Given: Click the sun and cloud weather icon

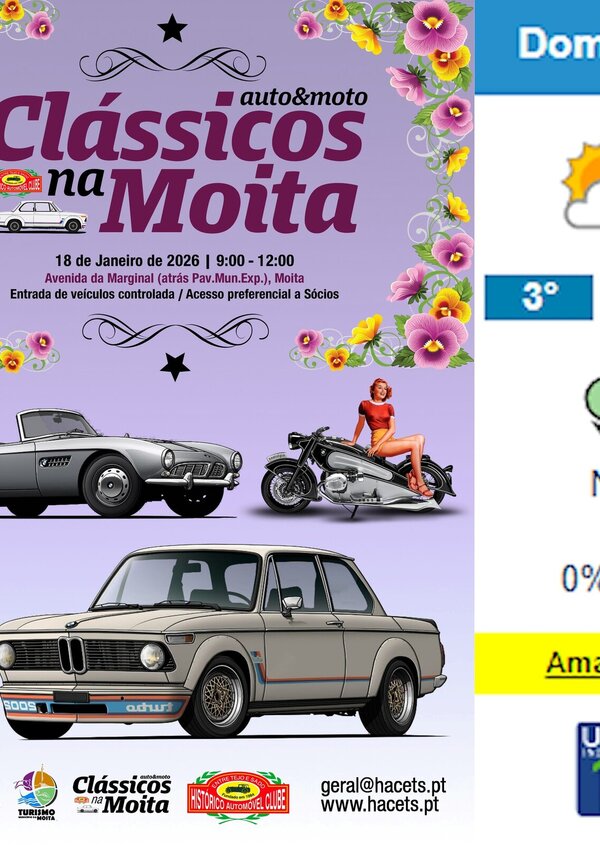Looking at the screenshot, I should [582, 185].
